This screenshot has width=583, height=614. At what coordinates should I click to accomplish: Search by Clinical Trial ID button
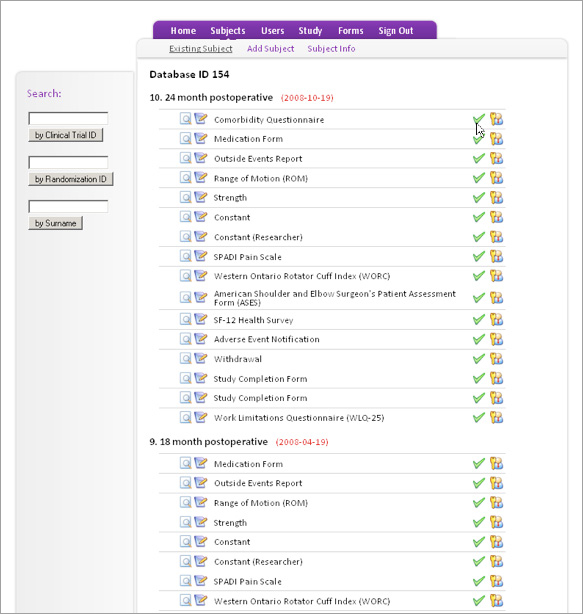pyautogui.click(x=65, y=135)
